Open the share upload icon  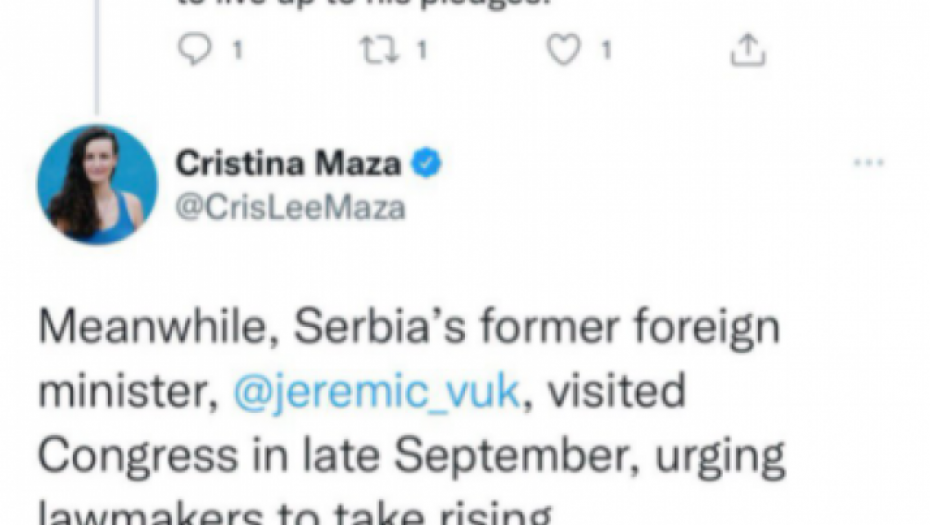coord(747,51)
